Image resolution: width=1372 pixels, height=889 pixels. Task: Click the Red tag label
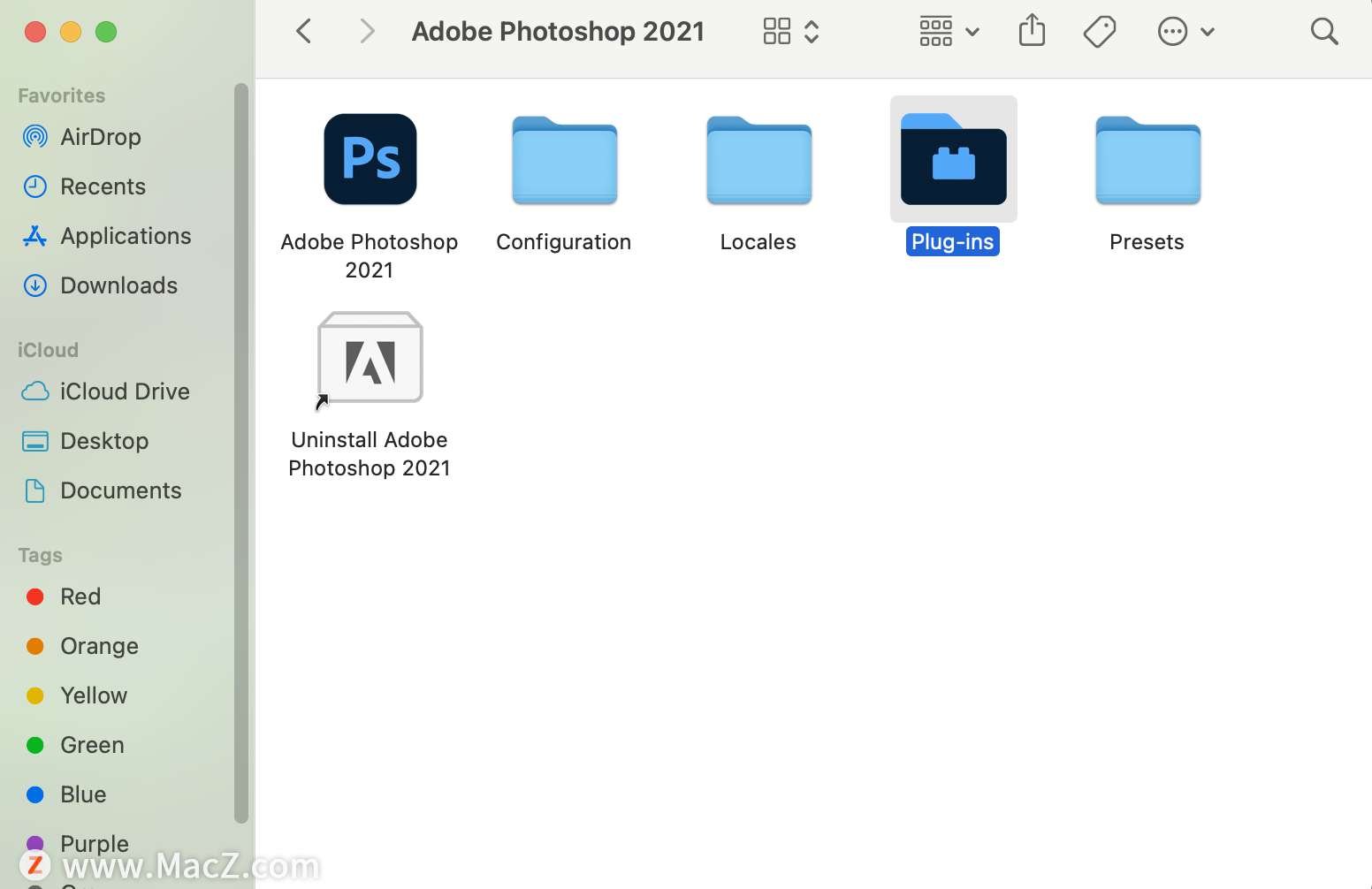(80, 596)
